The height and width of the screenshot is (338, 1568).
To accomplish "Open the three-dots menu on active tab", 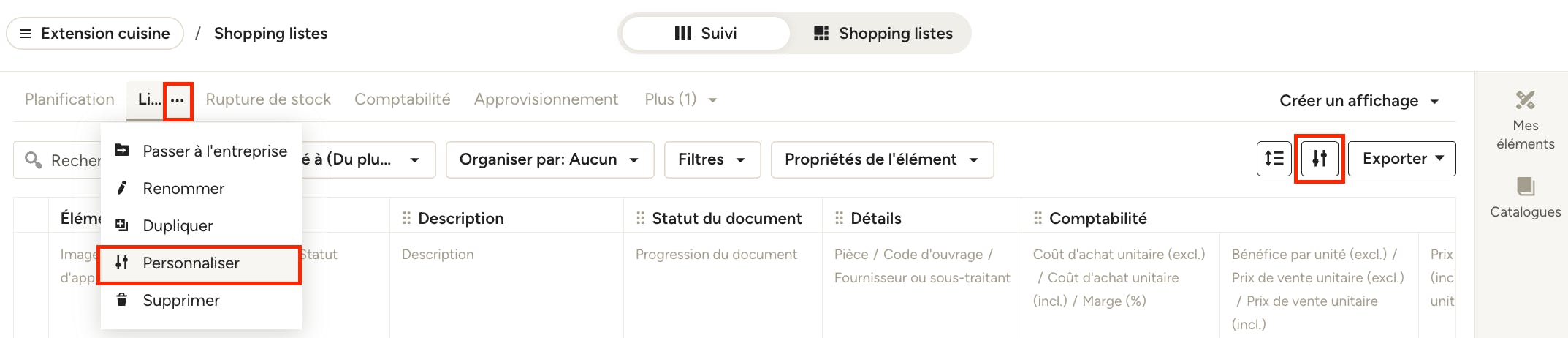I will [x=178, y=100].
